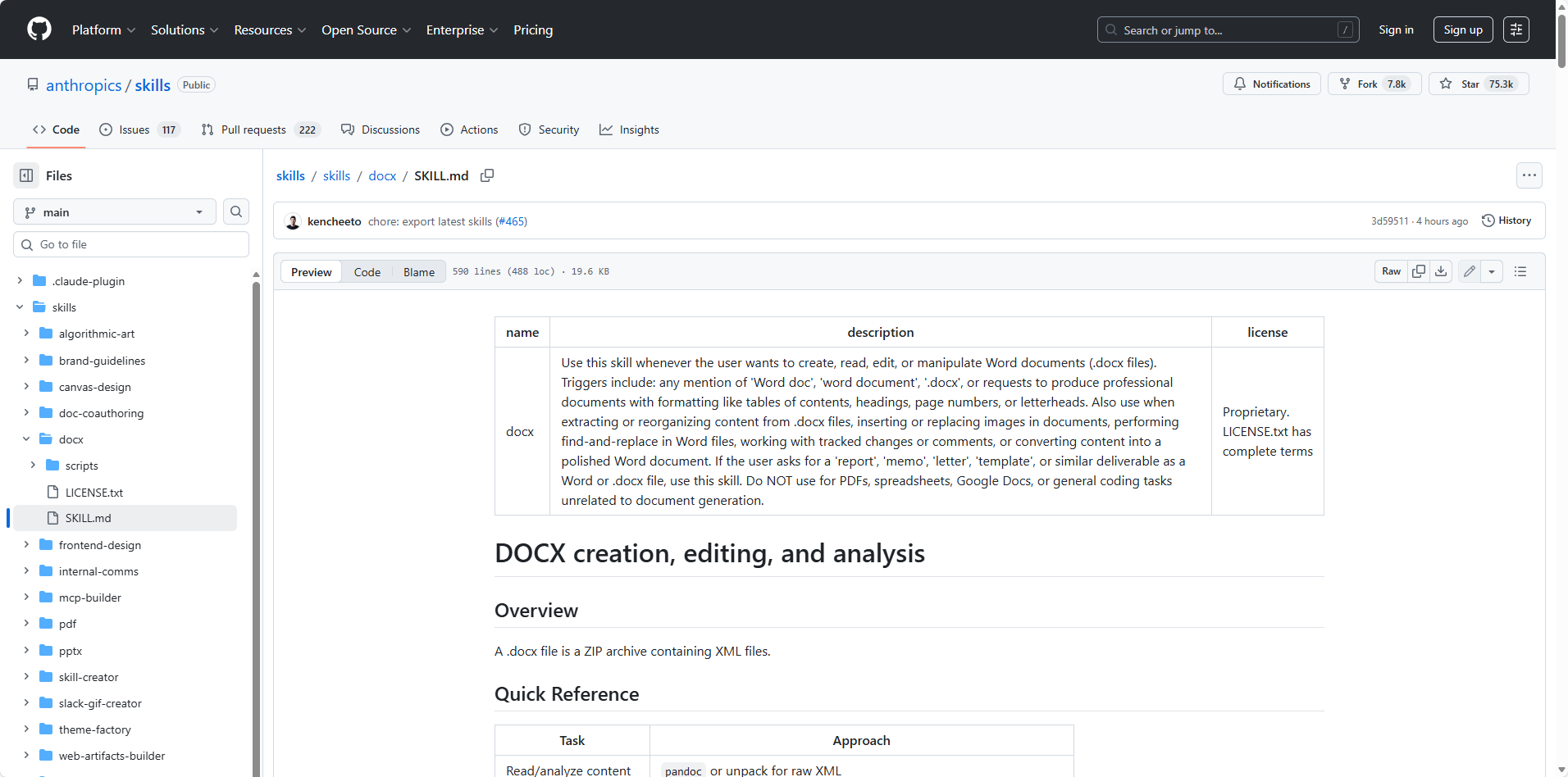Open the three-dot more options menu
1568x777 pixels.
[x=1529, y=175]
